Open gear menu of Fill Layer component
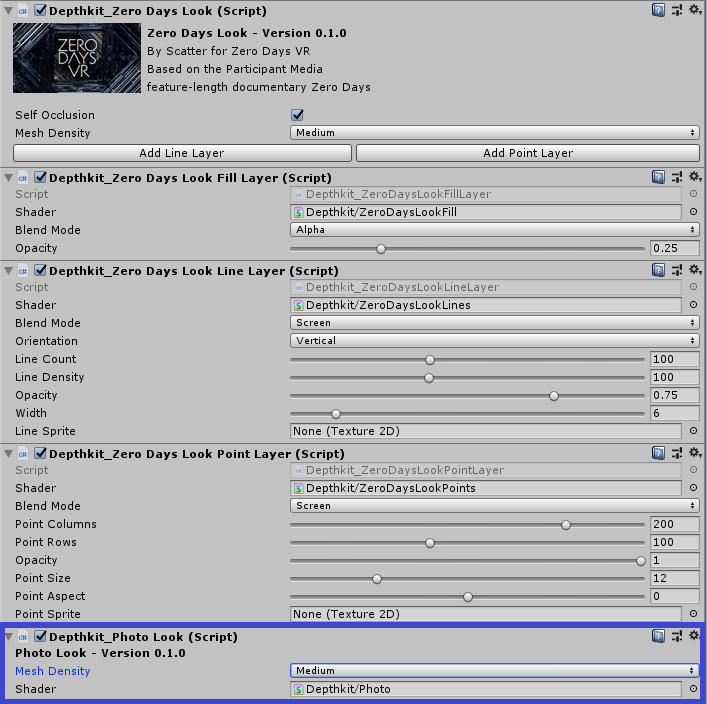 tap(695, 177)
